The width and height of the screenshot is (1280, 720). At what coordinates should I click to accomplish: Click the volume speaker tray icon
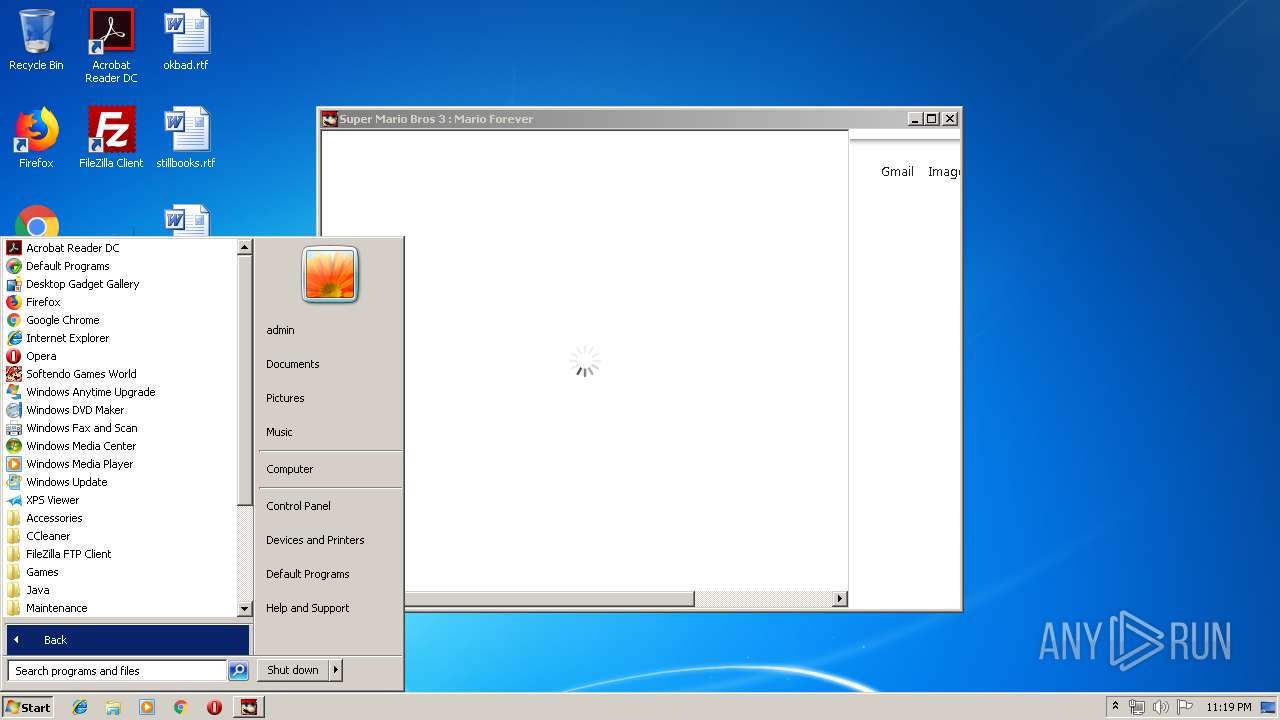(1160, 707)
